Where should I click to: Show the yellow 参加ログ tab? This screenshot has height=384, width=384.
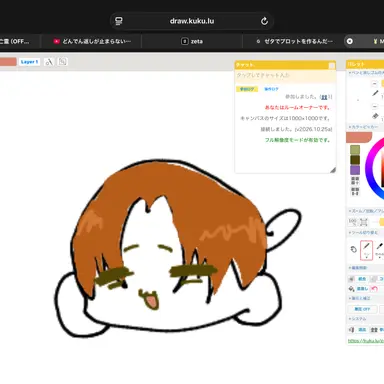coord(247,89)
